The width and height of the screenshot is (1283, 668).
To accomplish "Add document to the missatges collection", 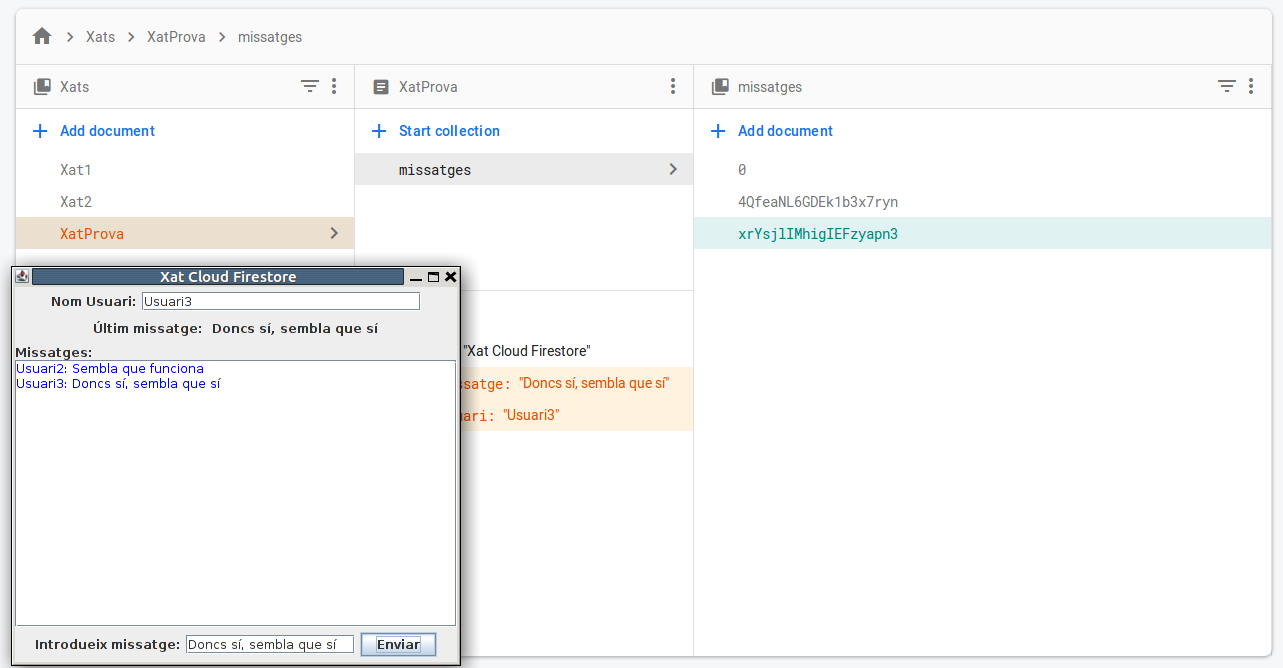I will coord(785,131).
